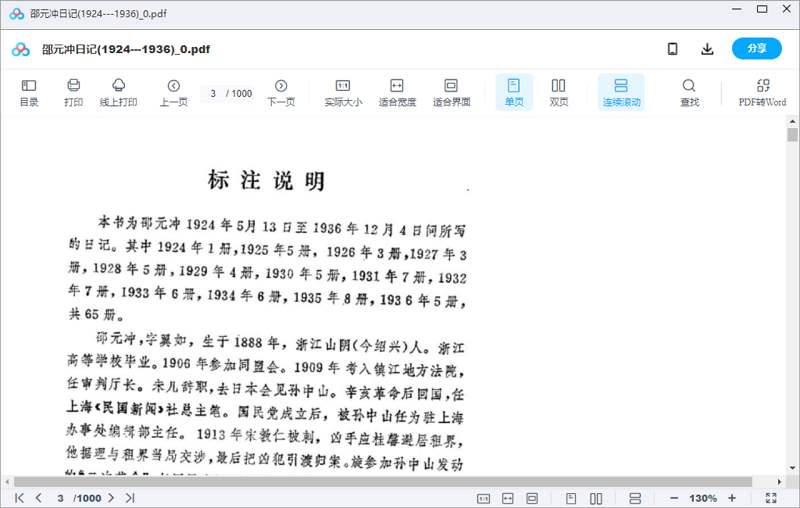Screen dimensions: 800x508
Task: Set zoom to 实际大小 actual size
Action: pos(343,92)
